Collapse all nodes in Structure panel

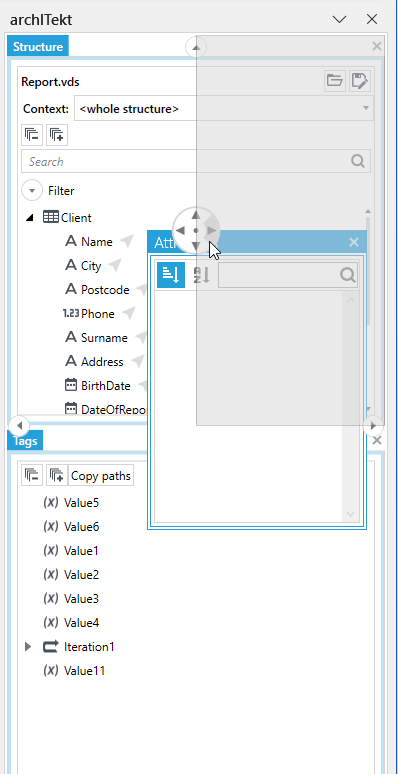tap(32, 135)
